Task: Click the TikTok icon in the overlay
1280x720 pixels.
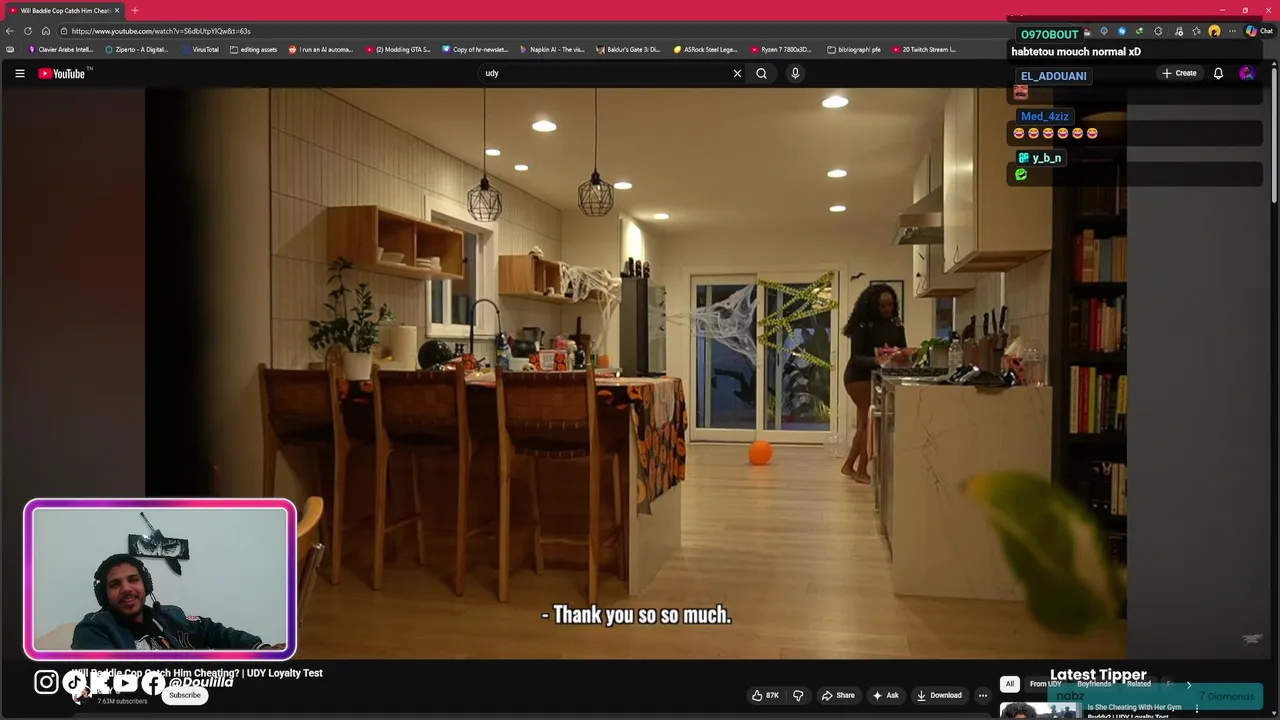Action: coord(74,682)
